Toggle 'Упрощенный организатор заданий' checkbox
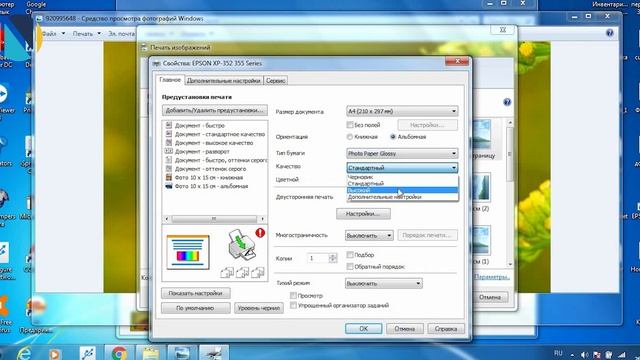640x360 pixels. click(293, 305)
